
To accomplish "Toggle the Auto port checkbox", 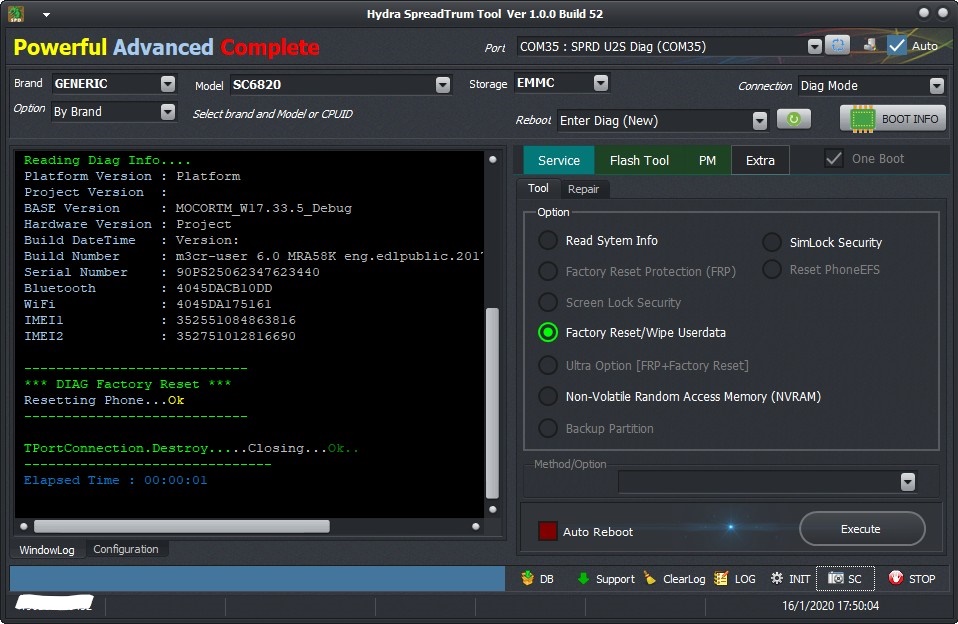I will click(896, 45).
